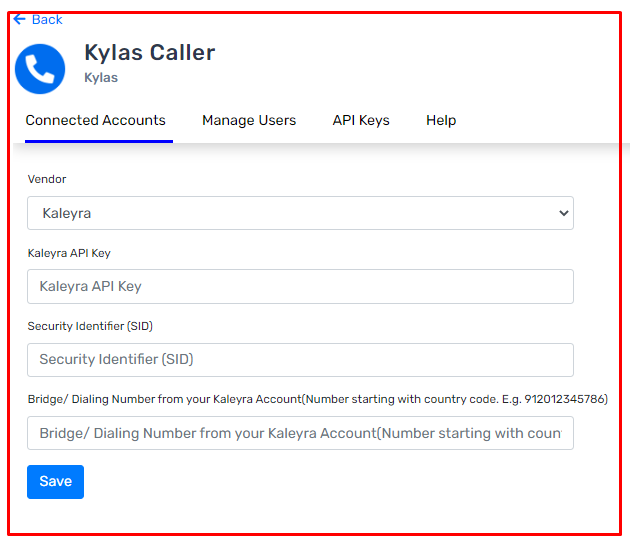This screenshot has width=630, height=546.
Task: Click the Kylas Caller phone logo
Action: [40, 69]
